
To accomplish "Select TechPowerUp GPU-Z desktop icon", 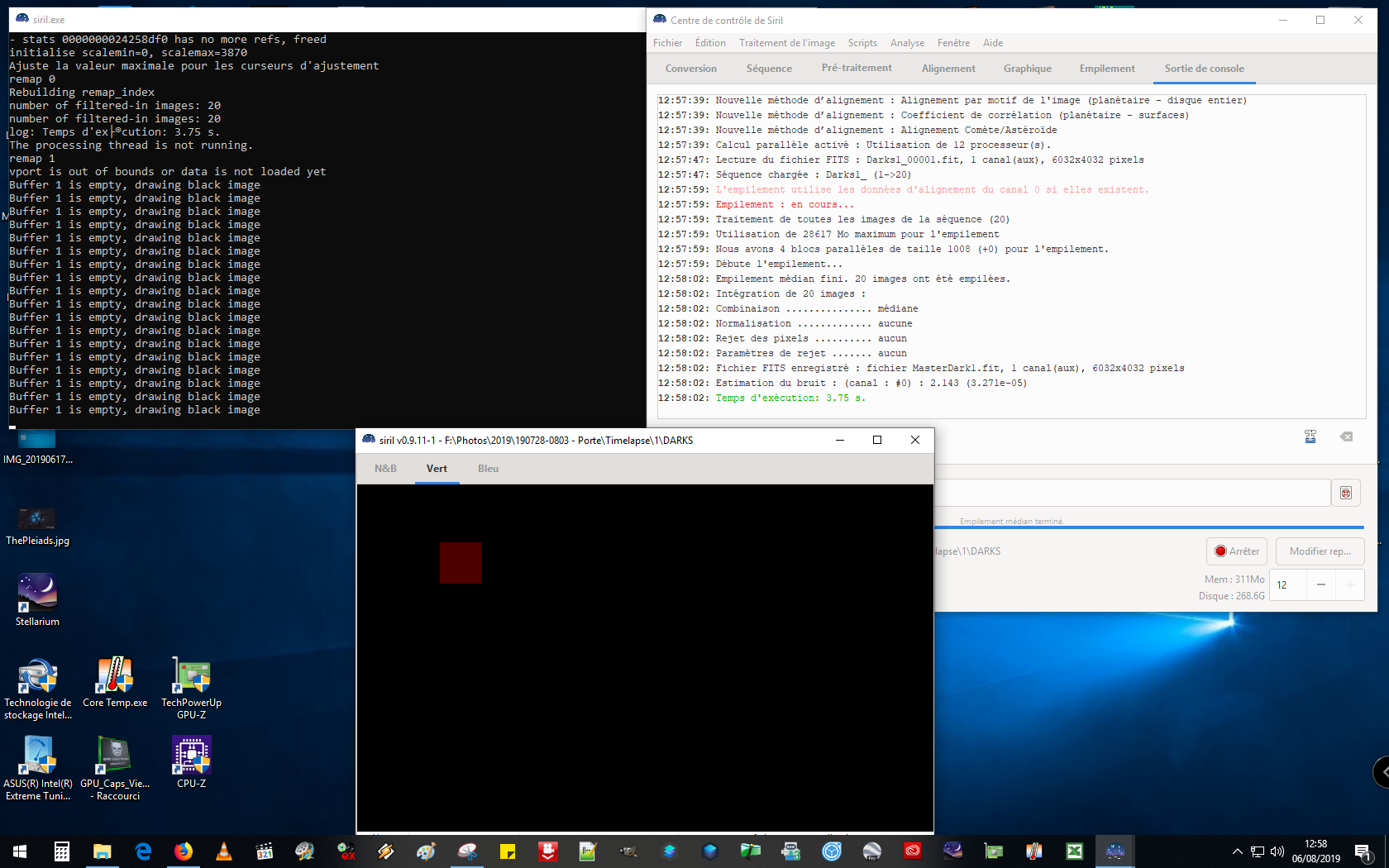I will (x=191, y=688).
